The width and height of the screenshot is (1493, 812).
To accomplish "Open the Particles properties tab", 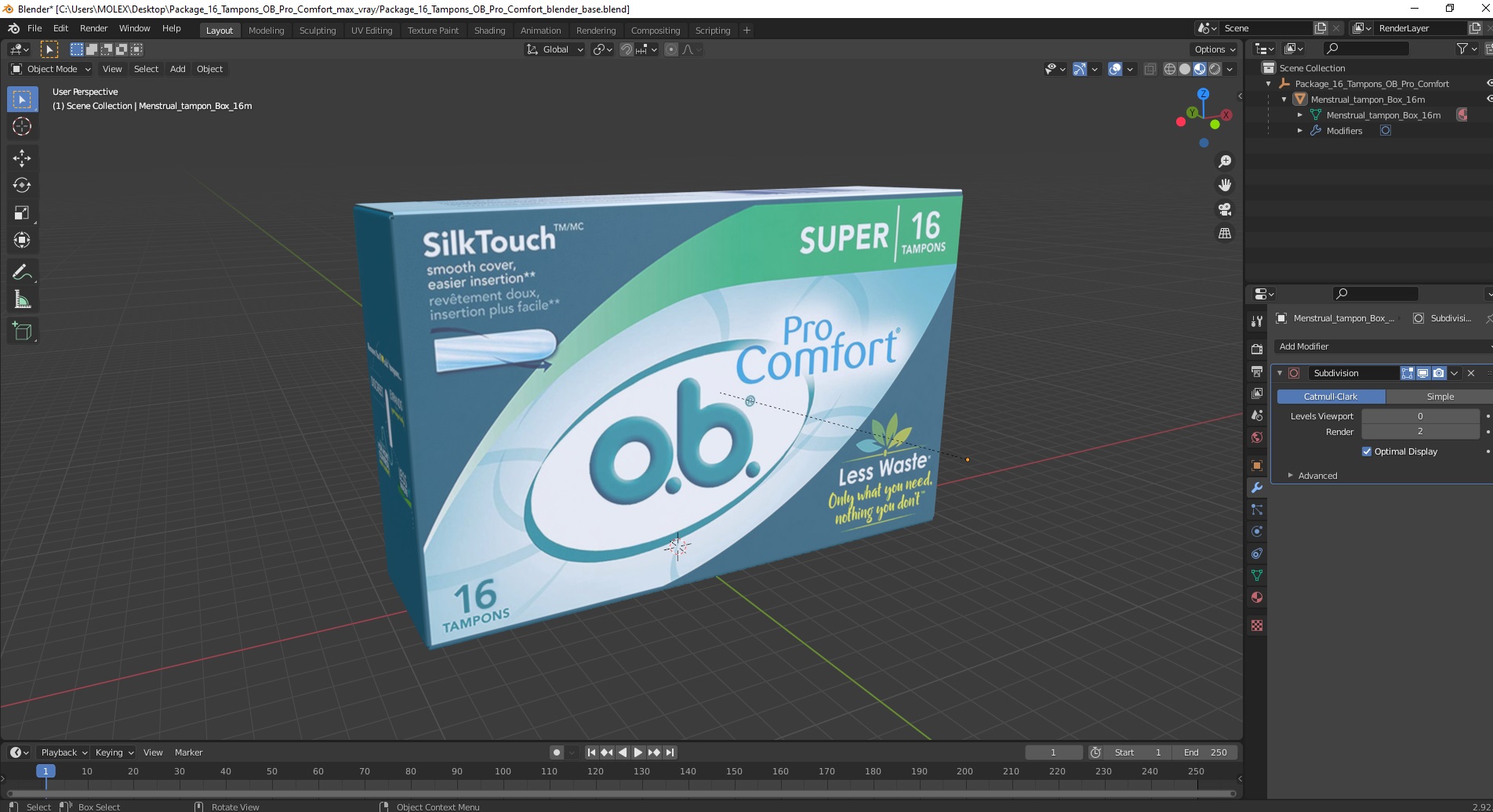I will pos(1257,509).
